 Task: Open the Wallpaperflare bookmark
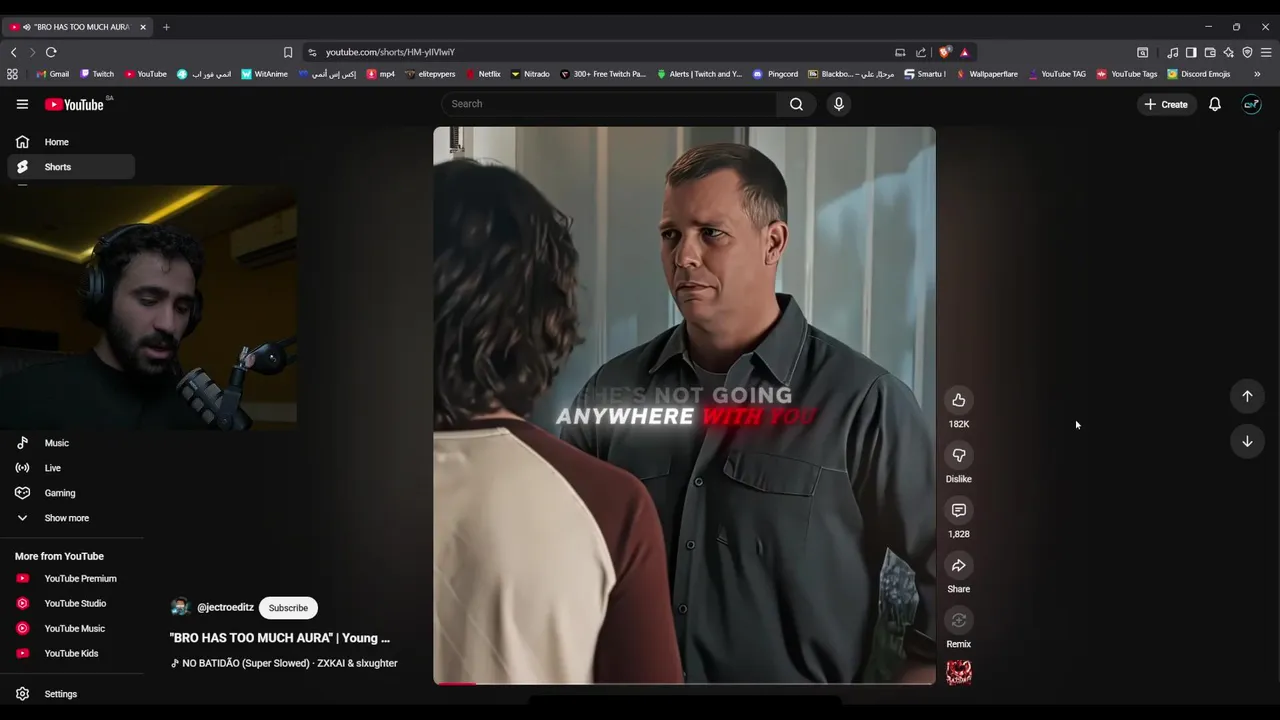(x=986, y=74)
